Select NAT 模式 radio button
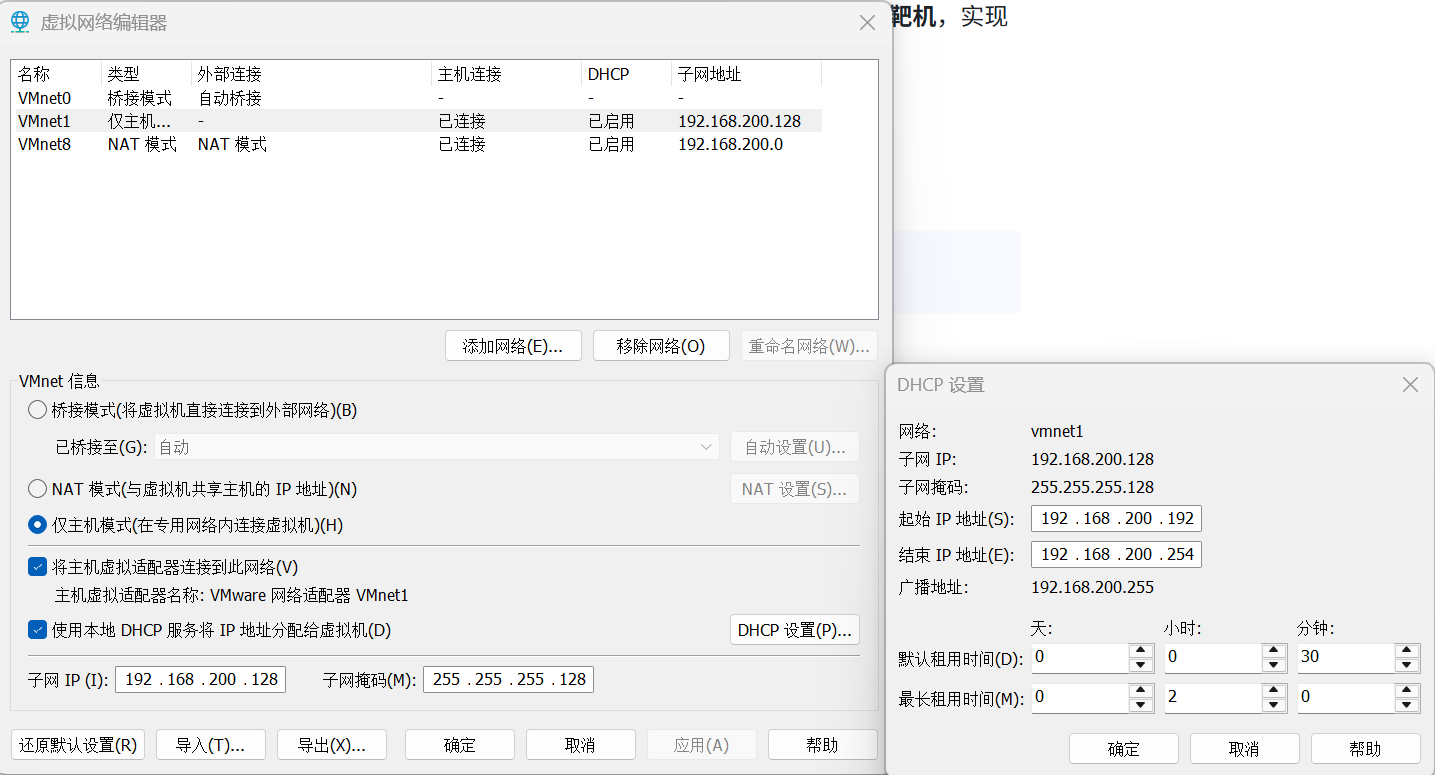The height and width of the screenshot is (775, 1435). point(37,489)
